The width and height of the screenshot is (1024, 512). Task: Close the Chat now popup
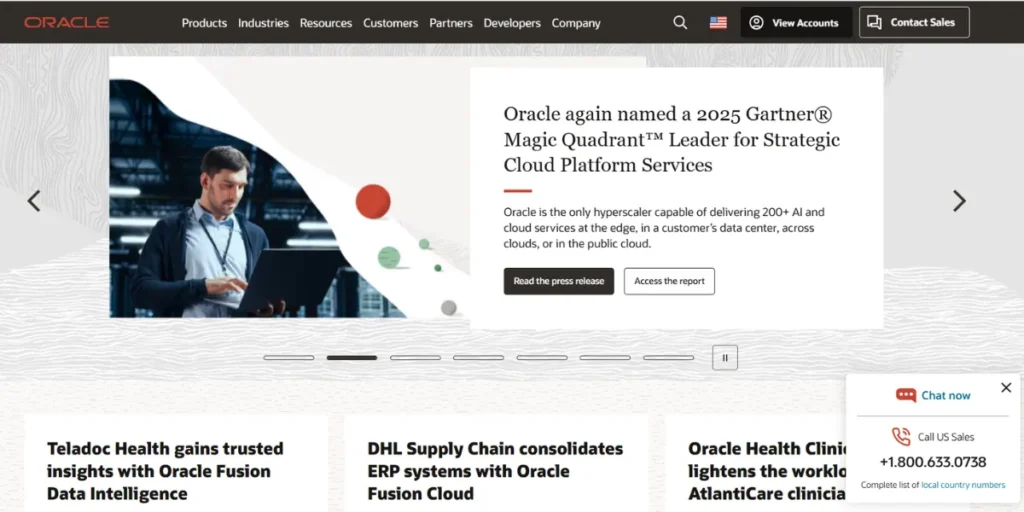point(1006,388)
